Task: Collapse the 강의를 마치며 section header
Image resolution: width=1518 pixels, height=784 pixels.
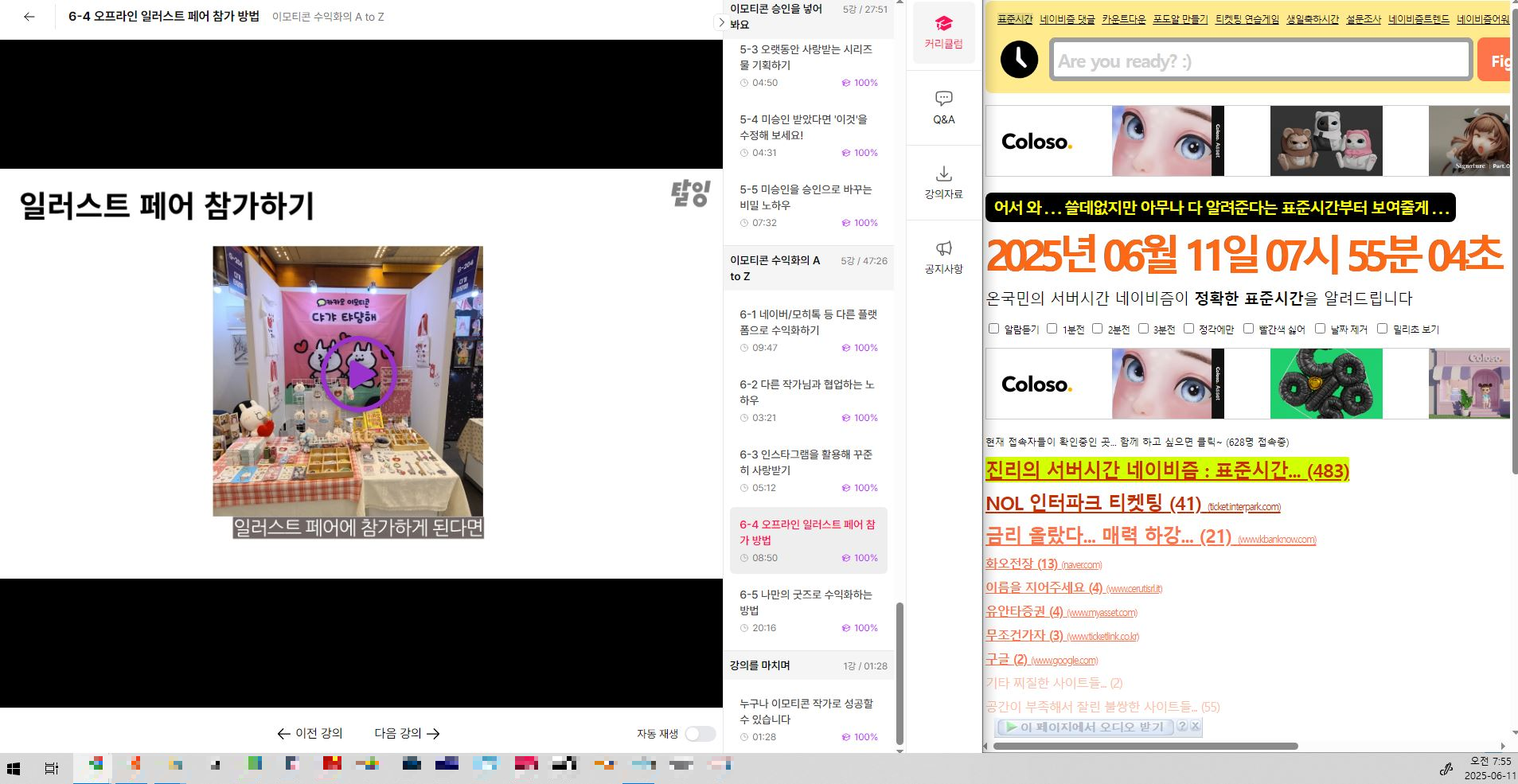Action: [x=809, y=665]
